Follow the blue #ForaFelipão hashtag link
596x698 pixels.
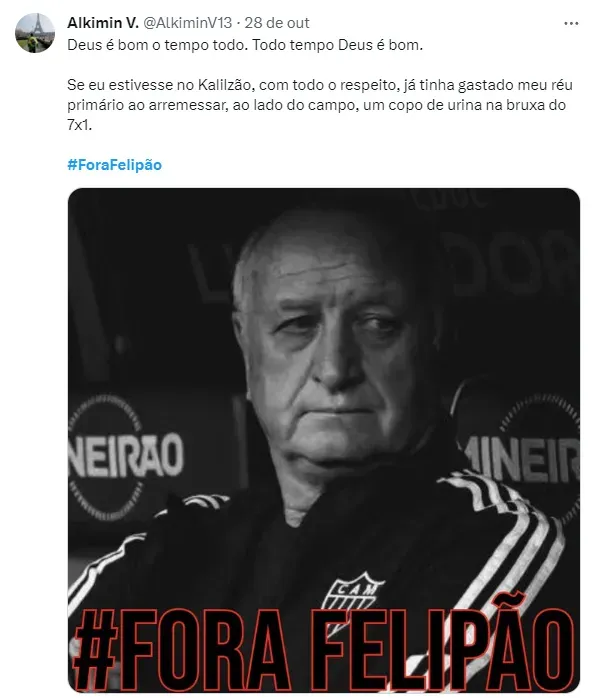pyautogui.click(x=114, y=165)
